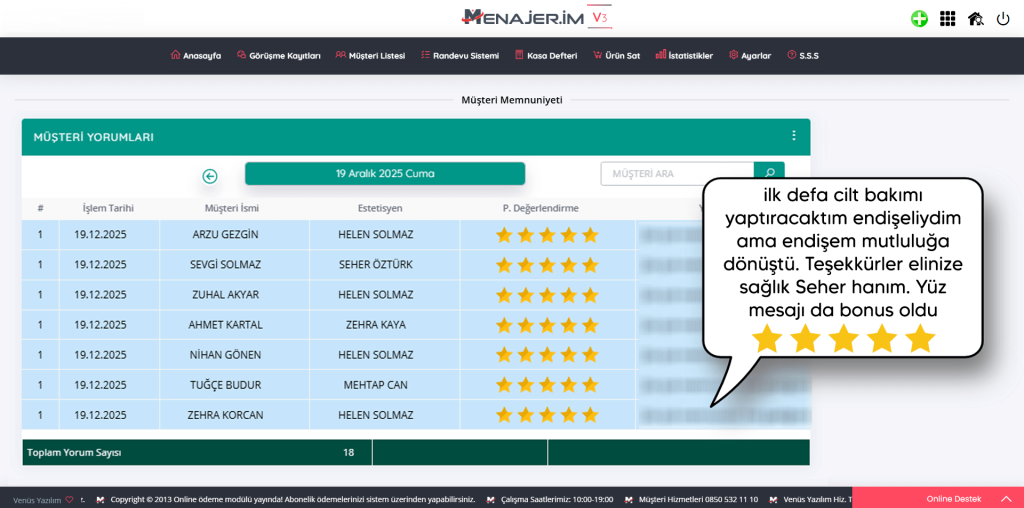Select the ARZU GEZGİN customer row
The image size is (1024, 508).
[225, 235]
